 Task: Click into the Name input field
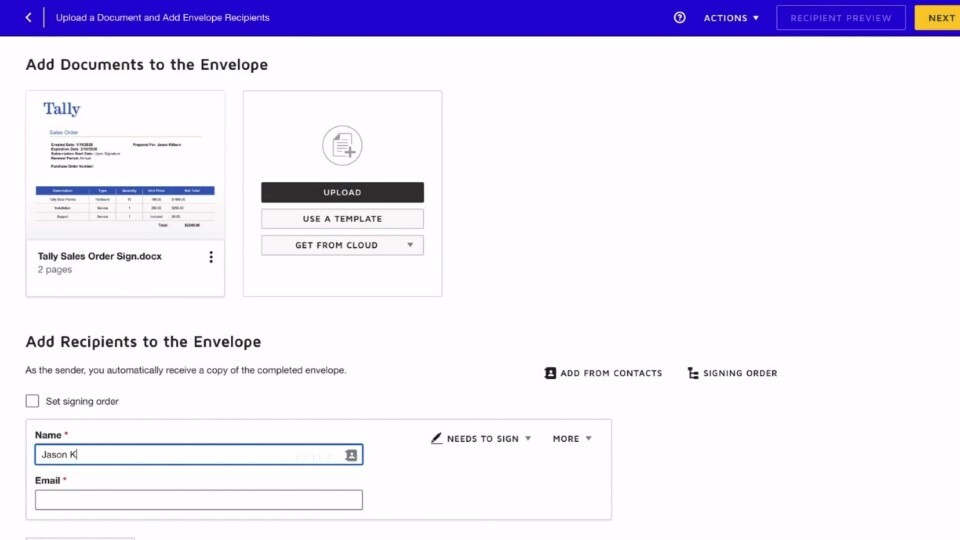198,454
